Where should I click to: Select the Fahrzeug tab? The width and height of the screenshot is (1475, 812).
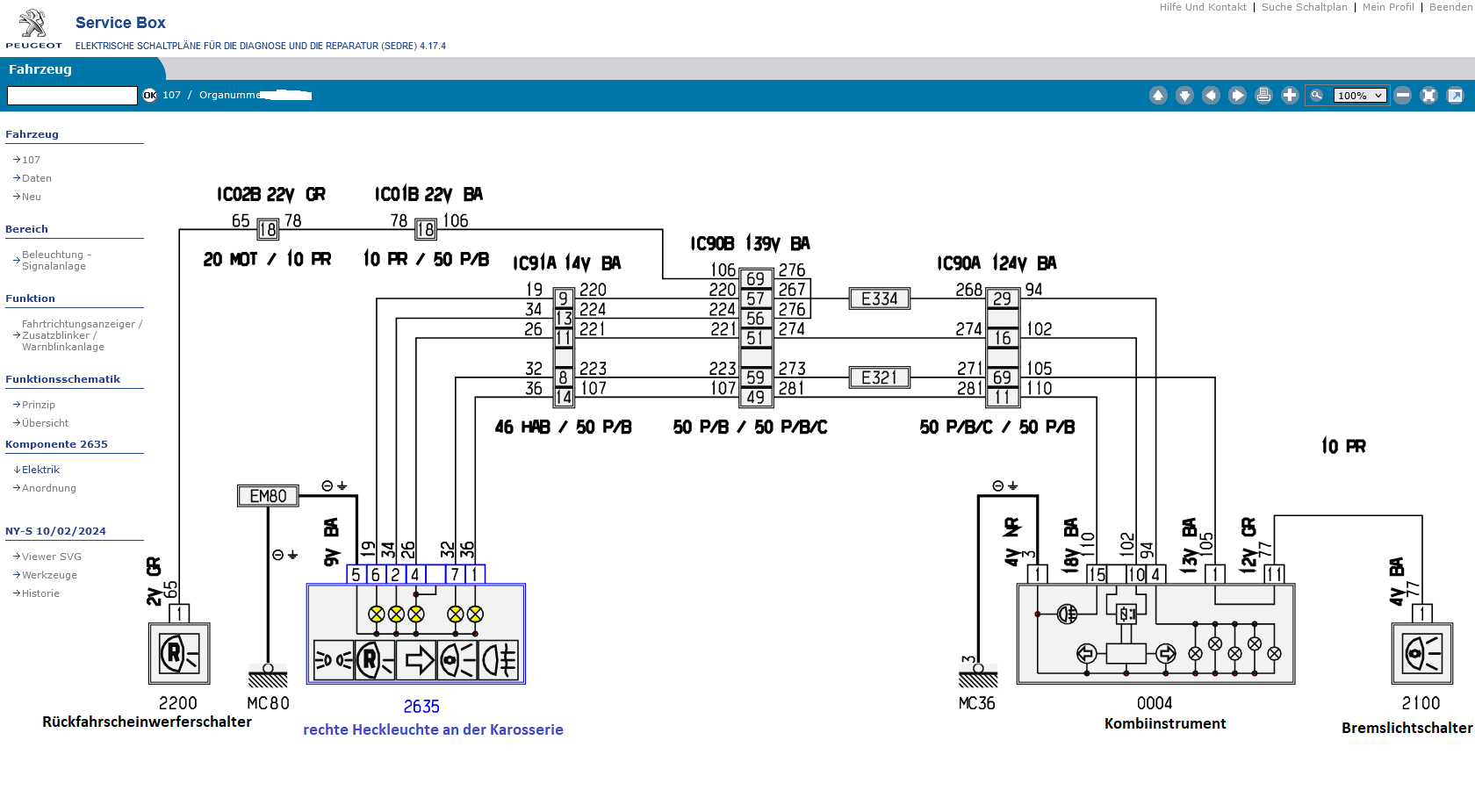click(40, 69)
